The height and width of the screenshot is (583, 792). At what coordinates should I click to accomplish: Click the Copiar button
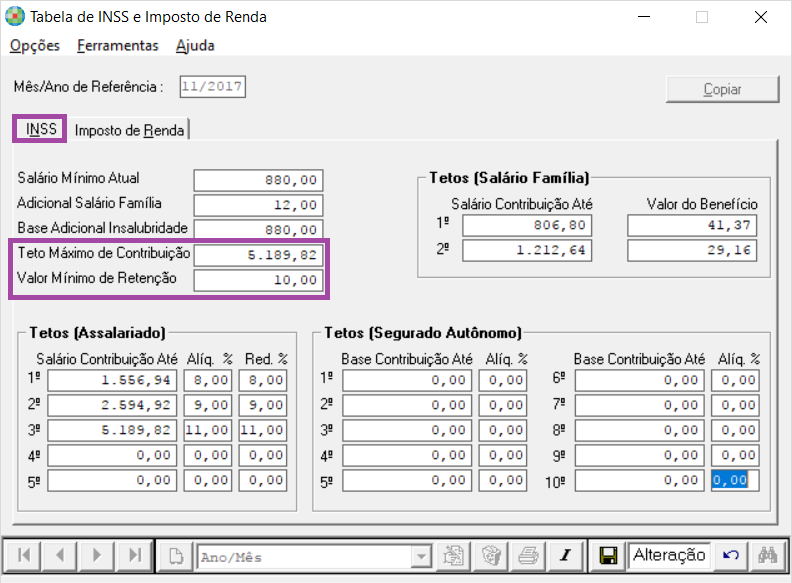point(722,89)
